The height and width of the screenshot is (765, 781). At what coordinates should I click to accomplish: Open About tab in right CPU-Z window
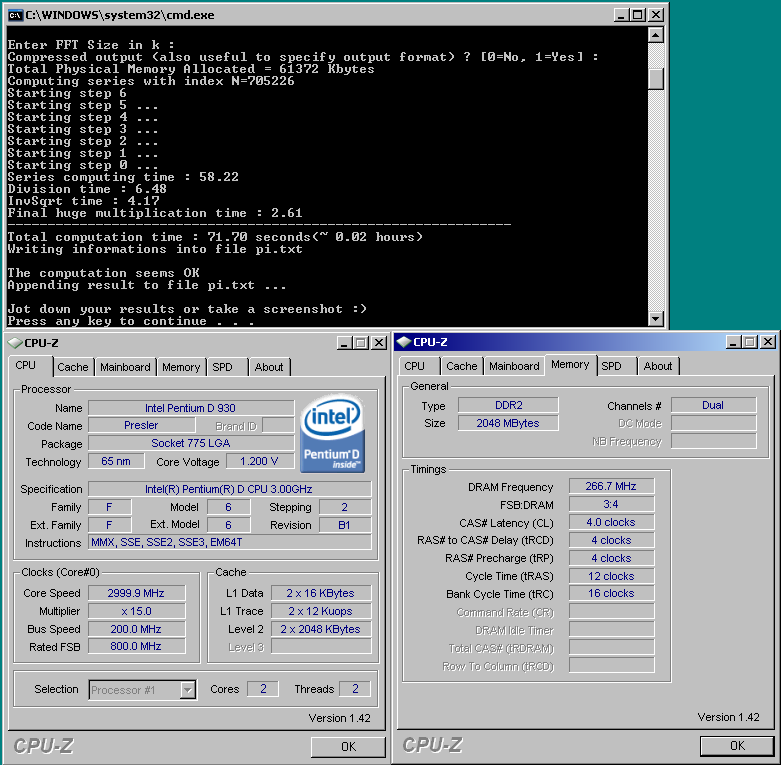[658, 366]
